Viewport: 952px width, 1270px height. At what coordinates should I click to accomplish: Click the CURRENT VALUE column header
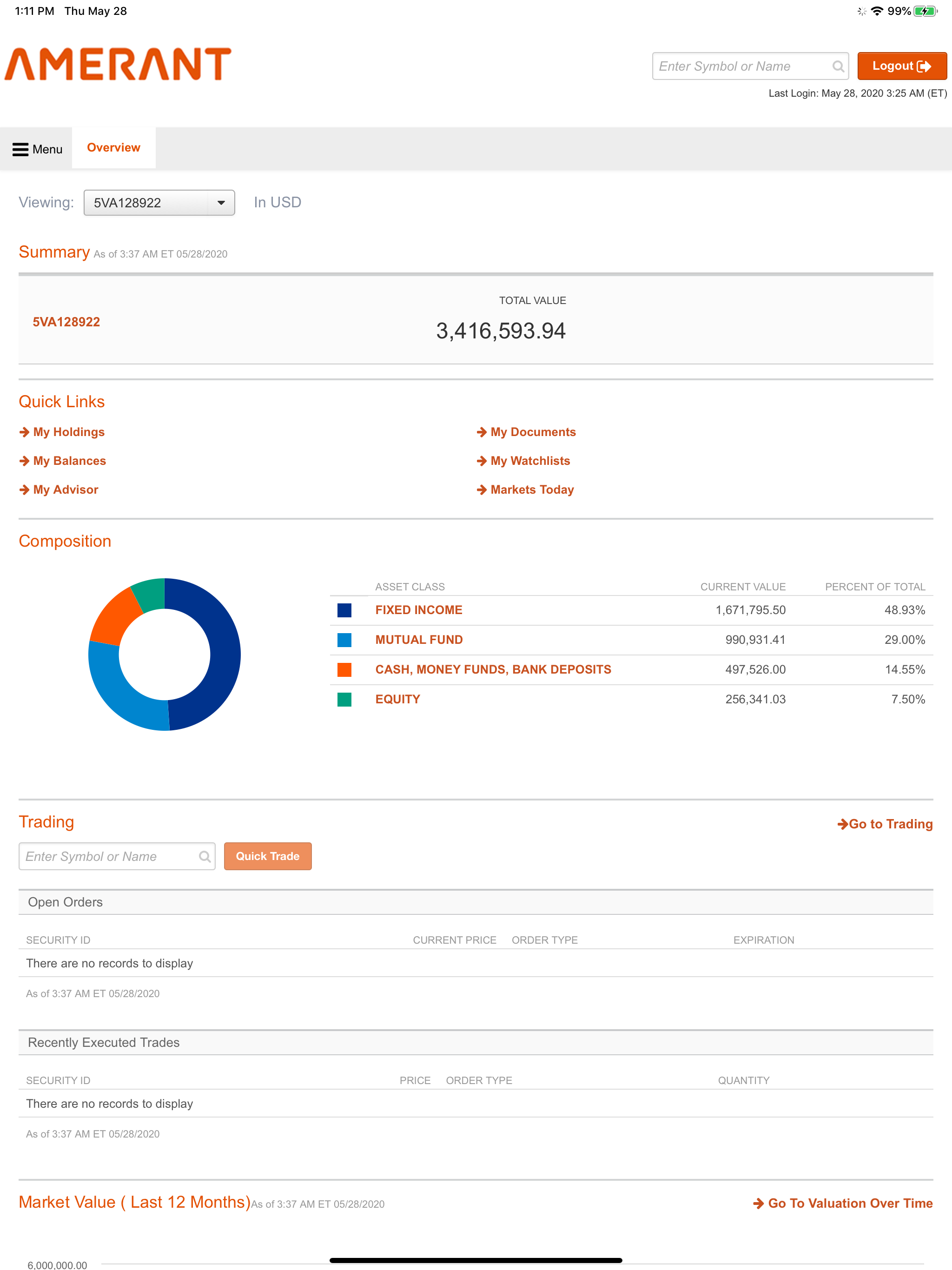743,587
